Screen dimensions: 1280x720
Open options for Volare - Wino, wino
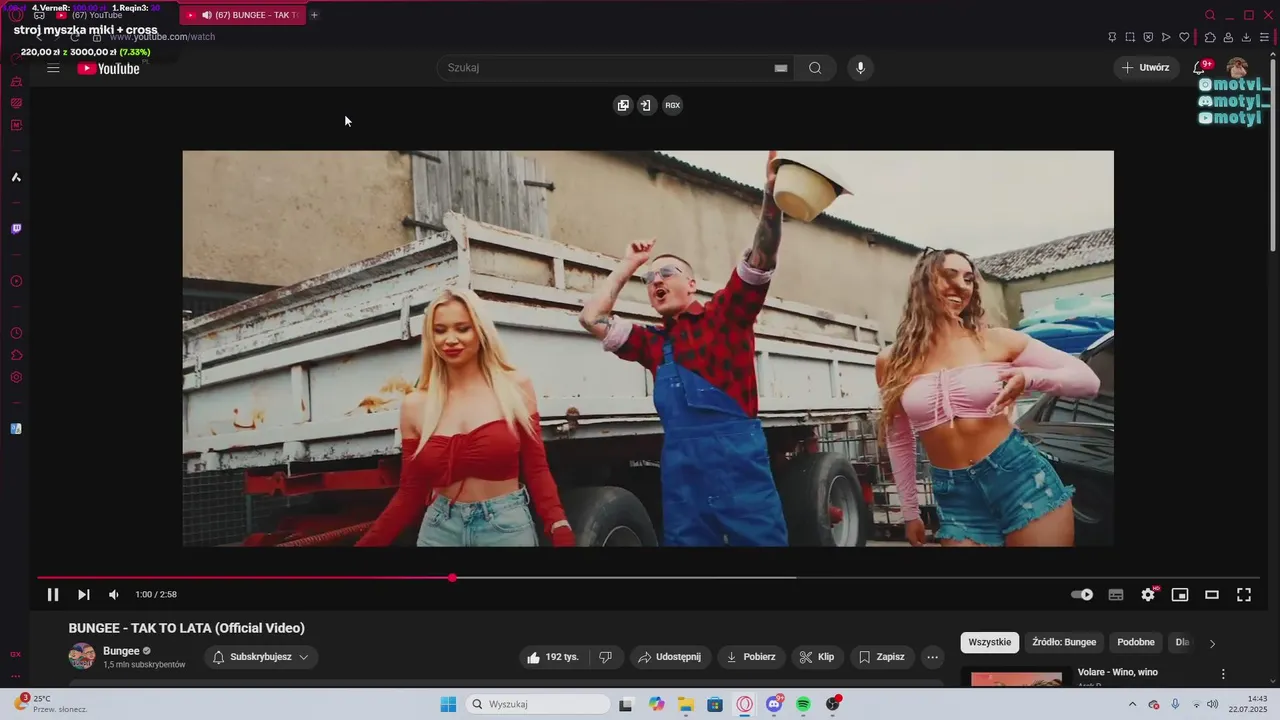coord(1222,674)
